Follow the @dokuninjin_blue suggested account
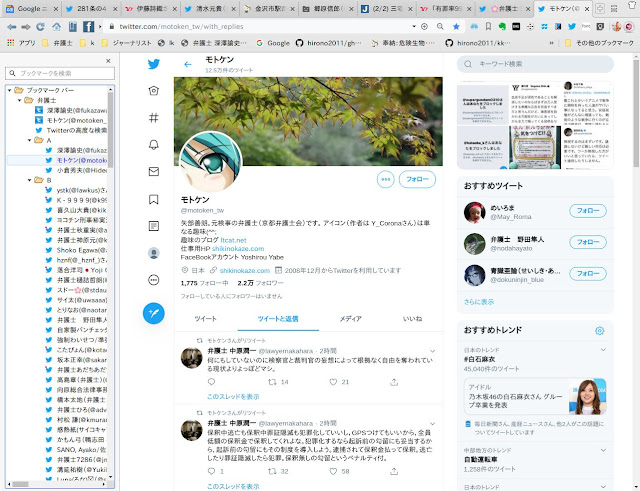Image resolution: width=640 pixels, height=491 pixels. click(588, 274)
